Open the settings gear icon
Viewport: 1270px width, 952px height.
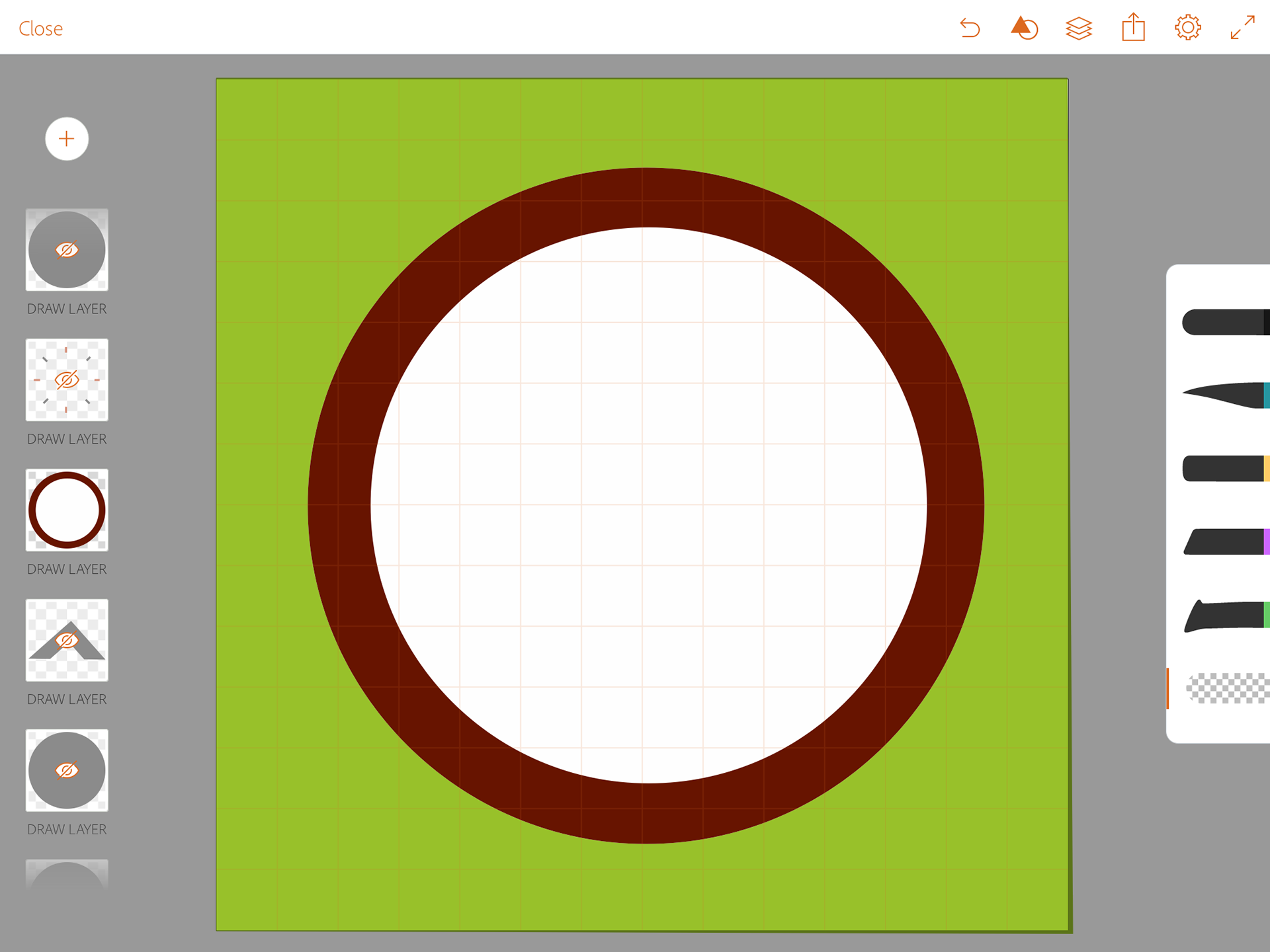click(1187, 28)
